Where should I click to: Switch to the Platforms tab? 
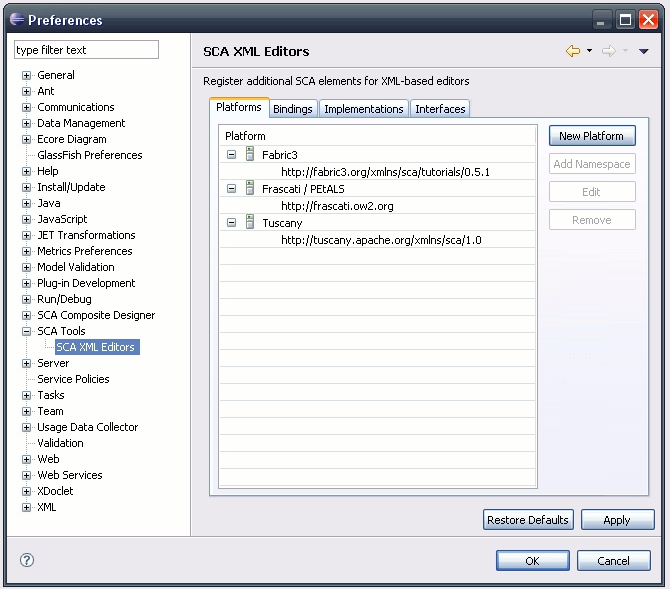pos(239,107)
